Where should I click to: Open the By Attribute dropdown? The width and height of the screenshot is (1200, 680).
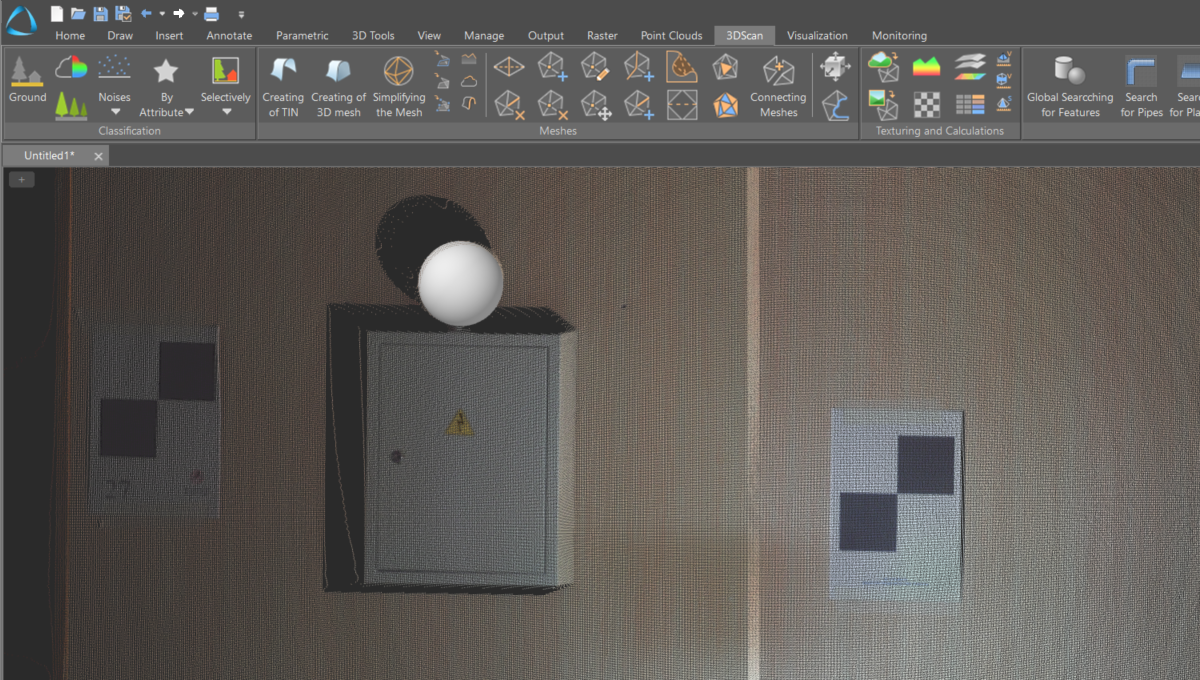(x=166, y=105)
